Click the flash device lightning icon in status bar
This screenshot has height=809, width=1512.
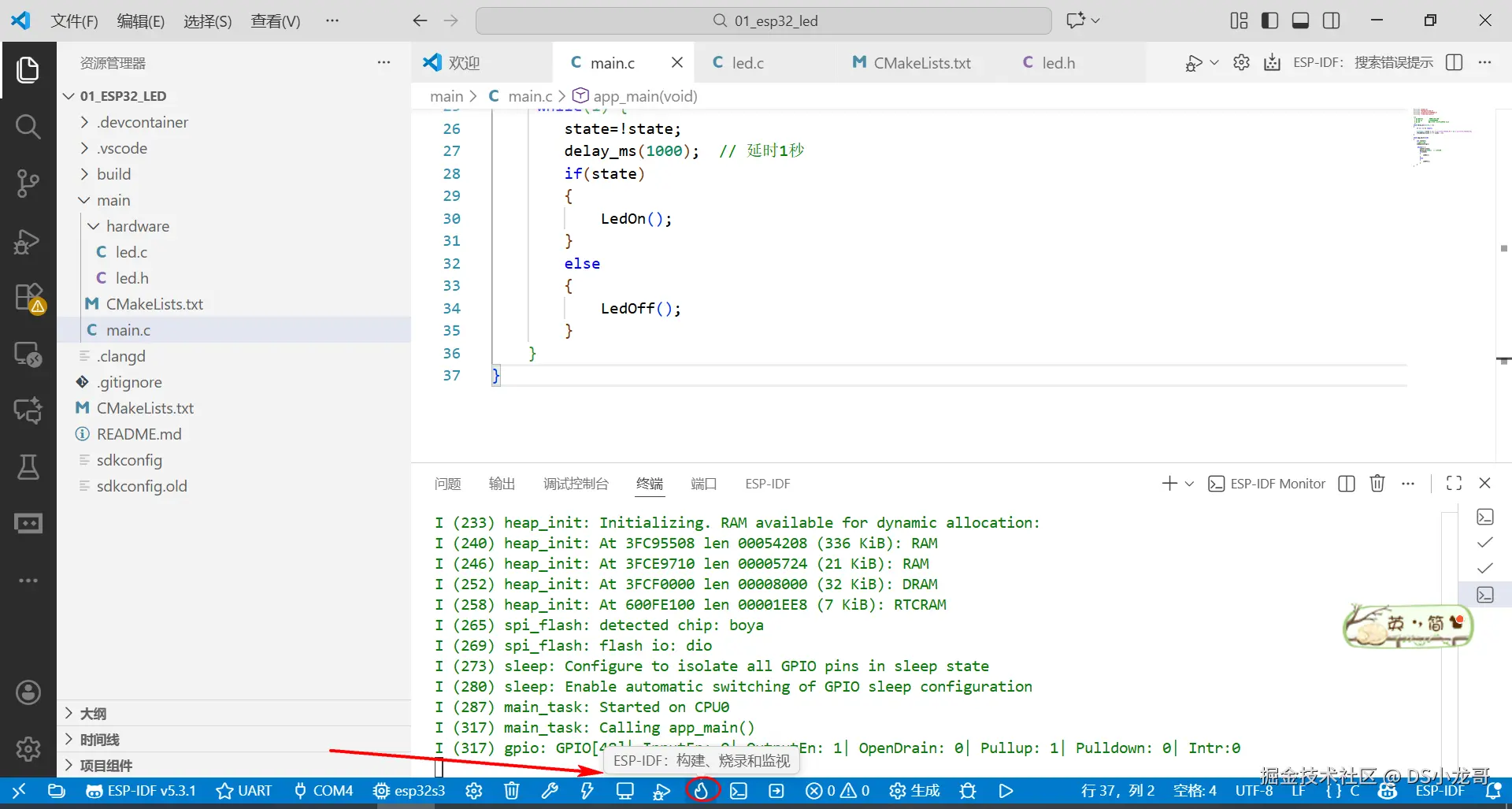[x=587, y=790]
